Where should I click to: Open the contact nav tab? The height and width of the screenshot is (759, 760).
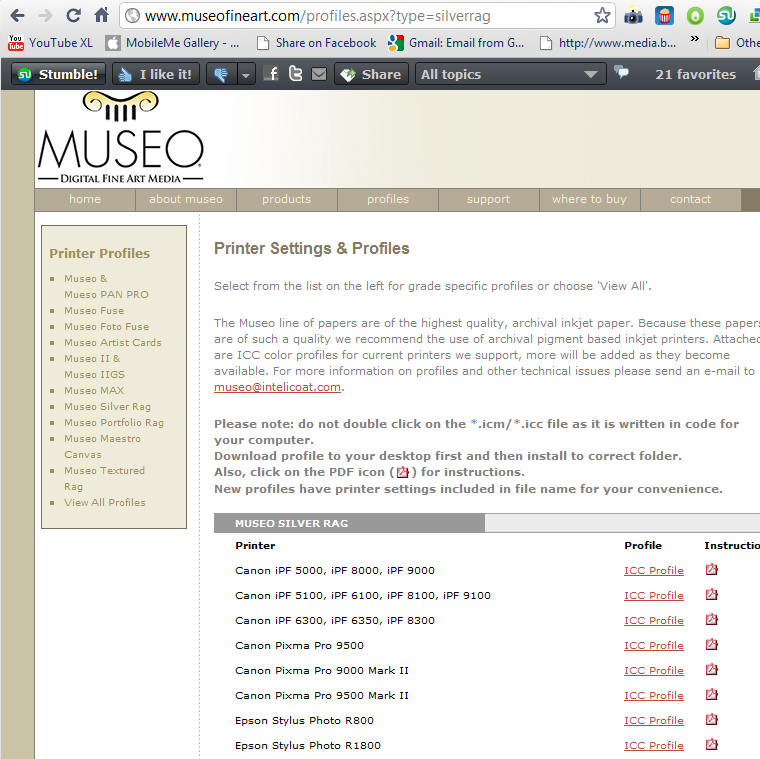coord(690,199)
